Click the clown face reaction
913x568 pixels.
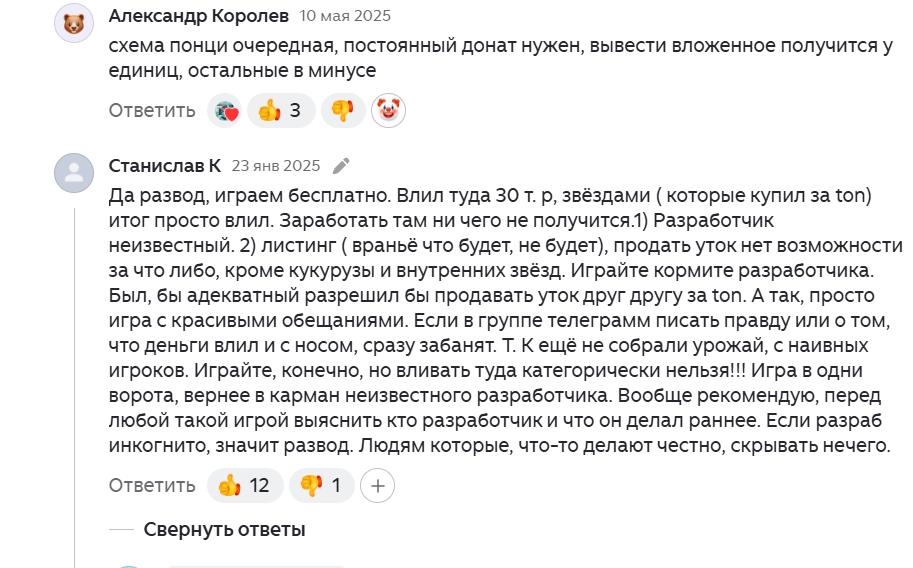(388, 110)
